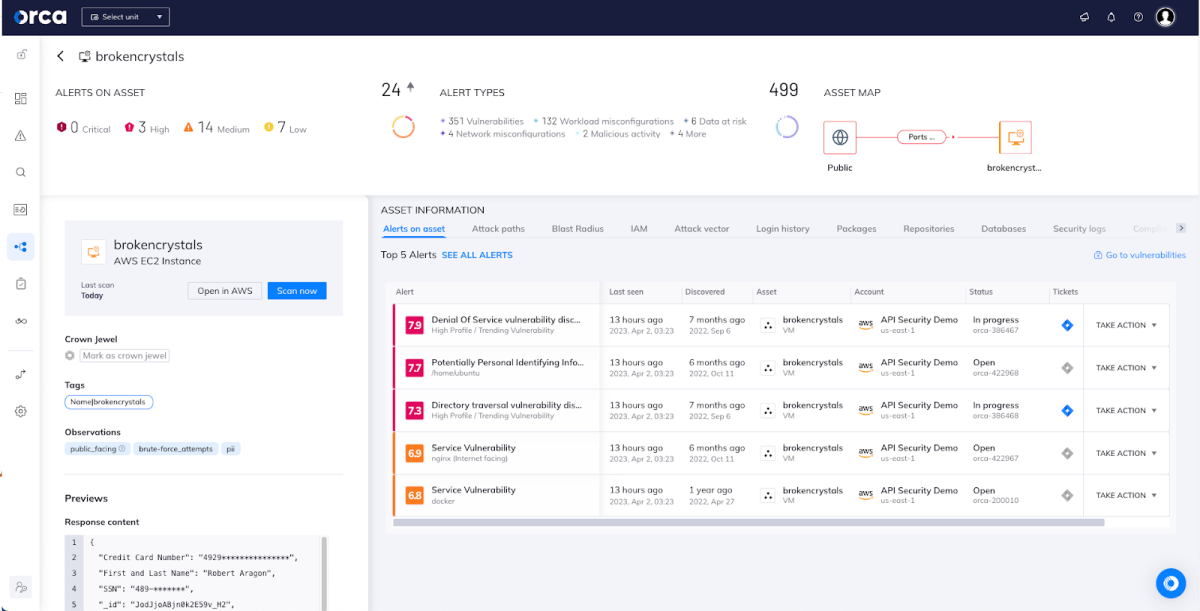Open the binoculars sidebar icon
Screen dimensions: 1200x611
21,320
